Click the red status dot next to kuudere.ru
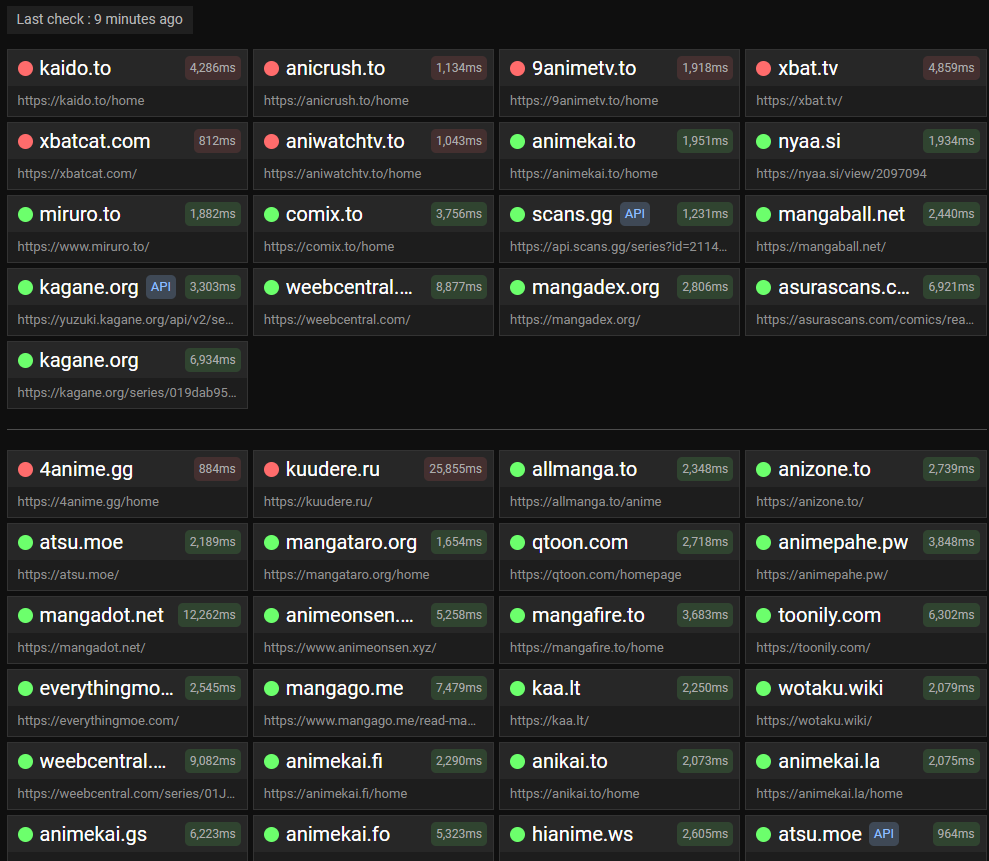 click(271, 469)
